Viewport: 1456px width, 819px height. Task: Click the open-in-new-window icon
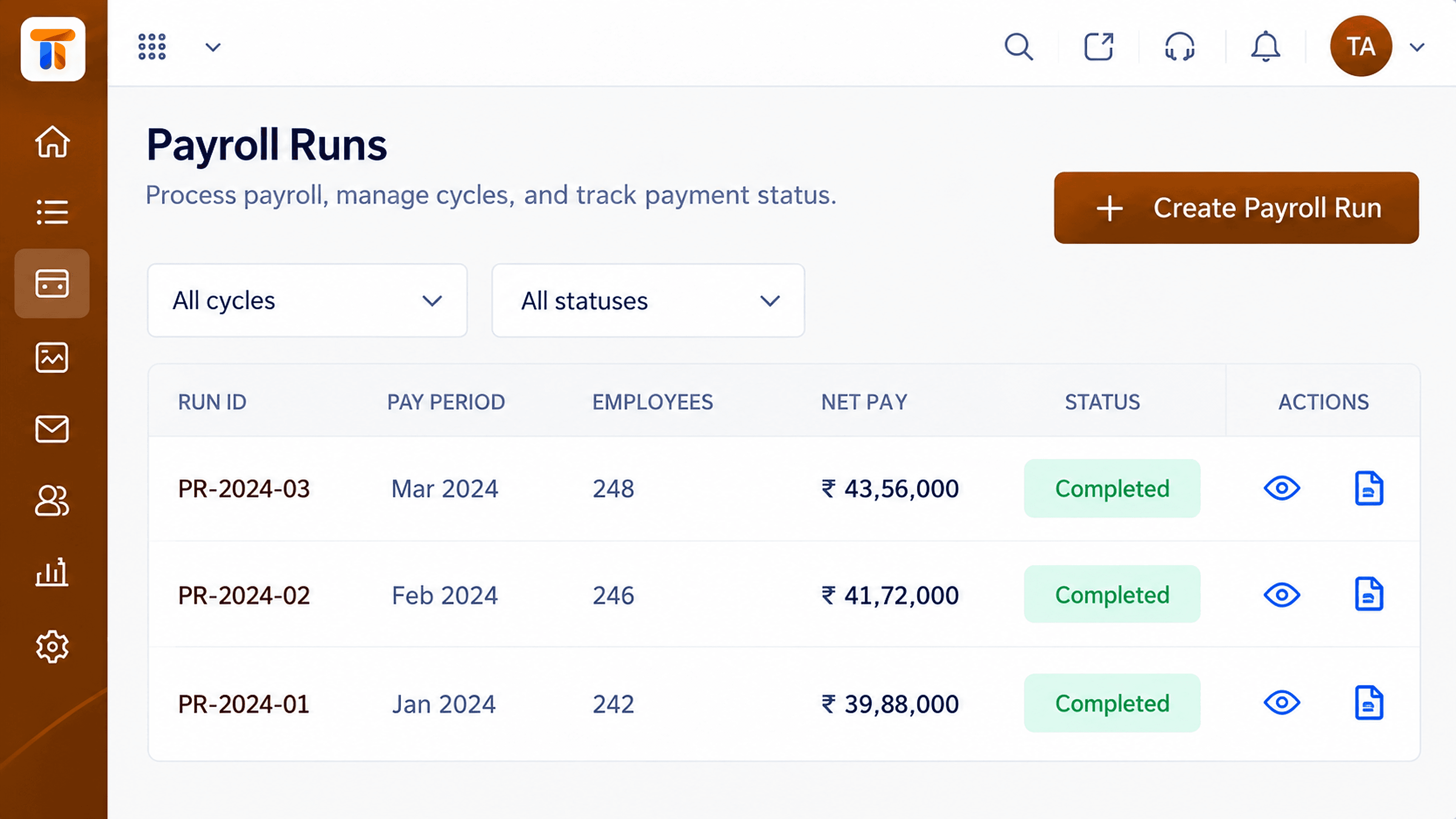click(x=1099, y=46)
